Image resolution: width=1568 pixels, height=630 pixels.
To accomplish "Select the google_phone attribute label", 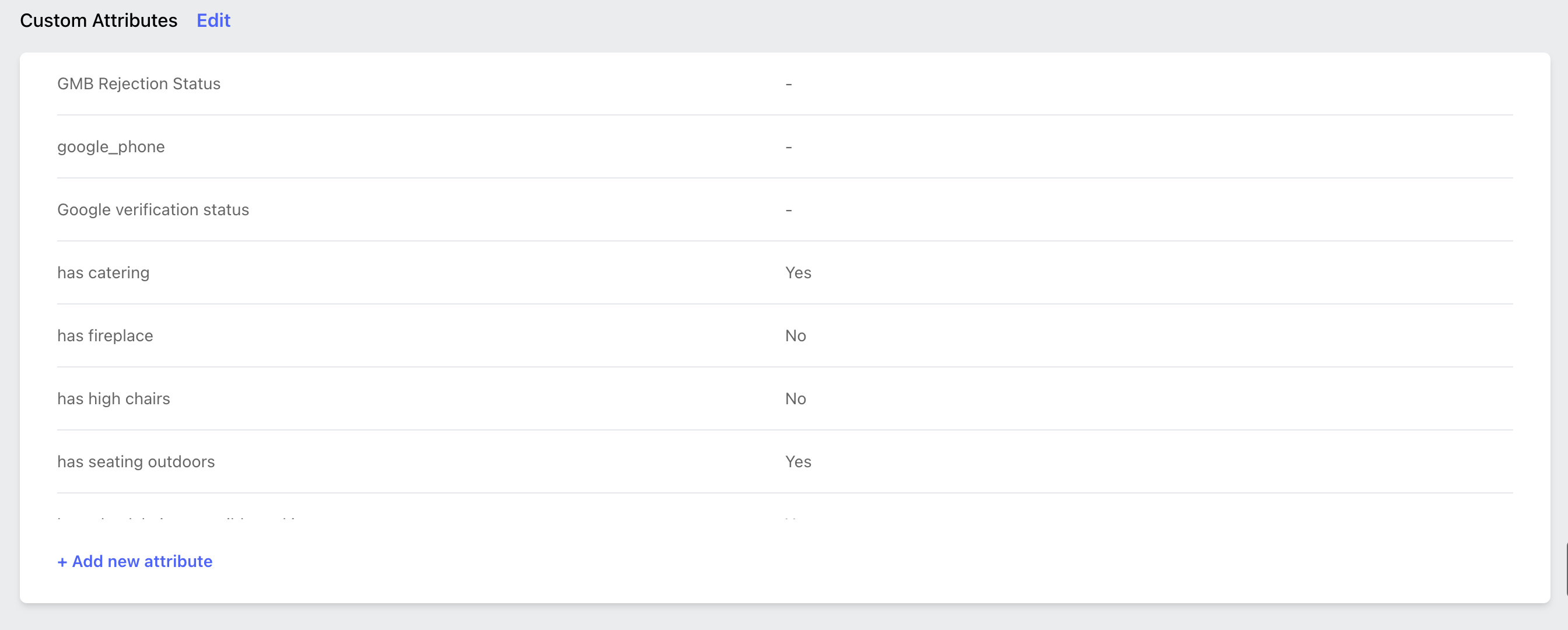I will point(111,146).
